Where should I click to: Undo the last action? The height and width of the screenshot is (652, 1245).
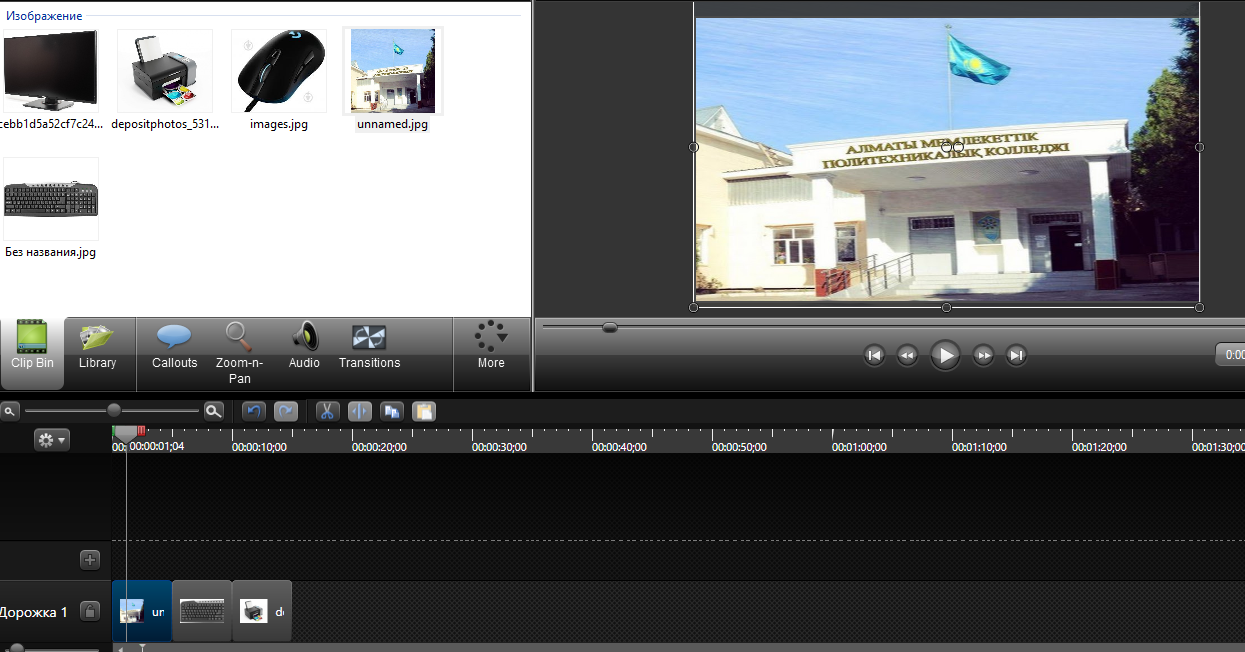(x=254, y=410)
